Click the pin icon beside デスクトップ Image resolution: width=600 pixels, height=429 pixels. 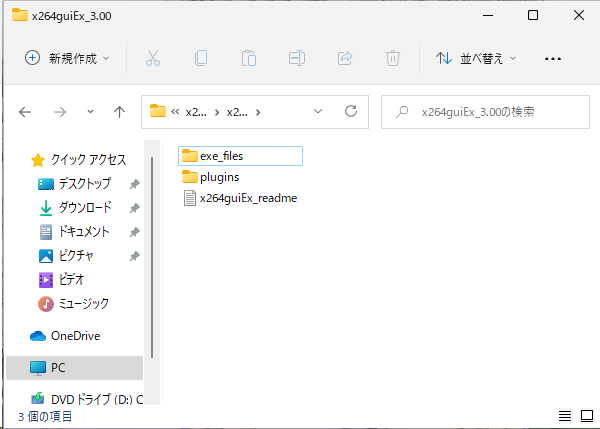pos(134,184)
